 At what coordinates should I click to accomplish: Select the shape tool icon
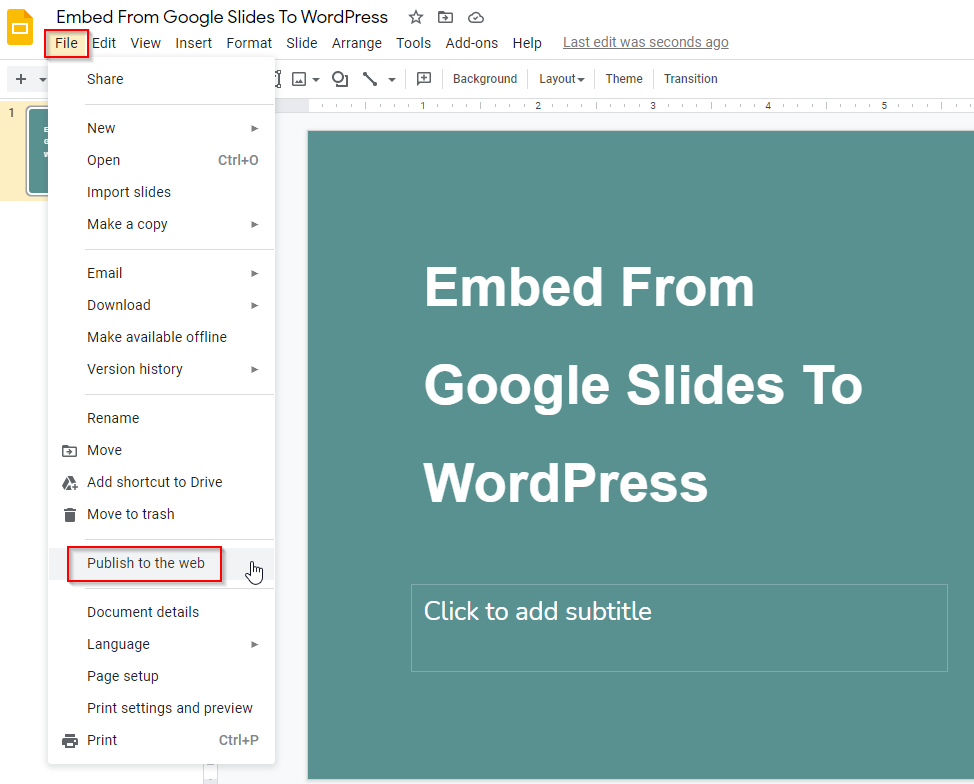340,79
